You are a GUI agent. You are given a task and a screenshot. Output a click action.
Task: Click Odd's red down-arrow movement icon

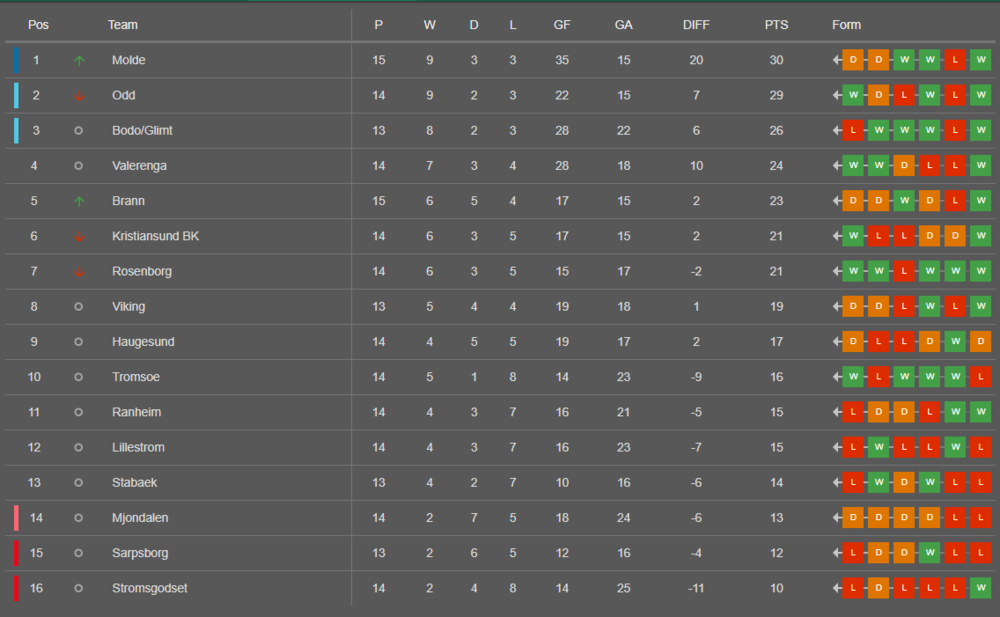click(x=79, y=96)
